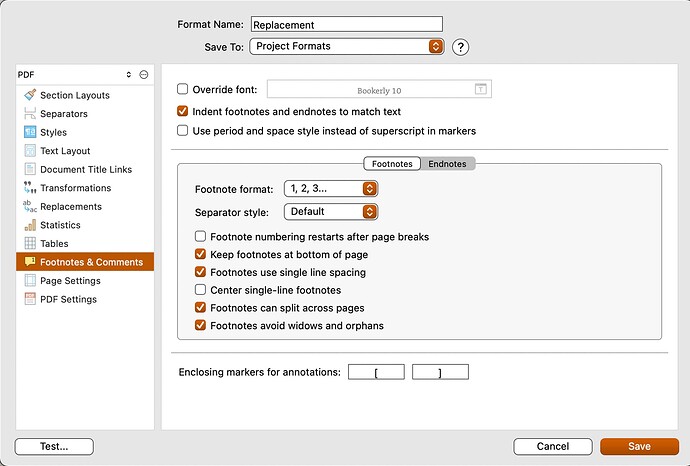The width and height of the screenshot is (690, 466).
Task: Open Transformations pane
Action: pyautogui.click(x=85, y=188)
